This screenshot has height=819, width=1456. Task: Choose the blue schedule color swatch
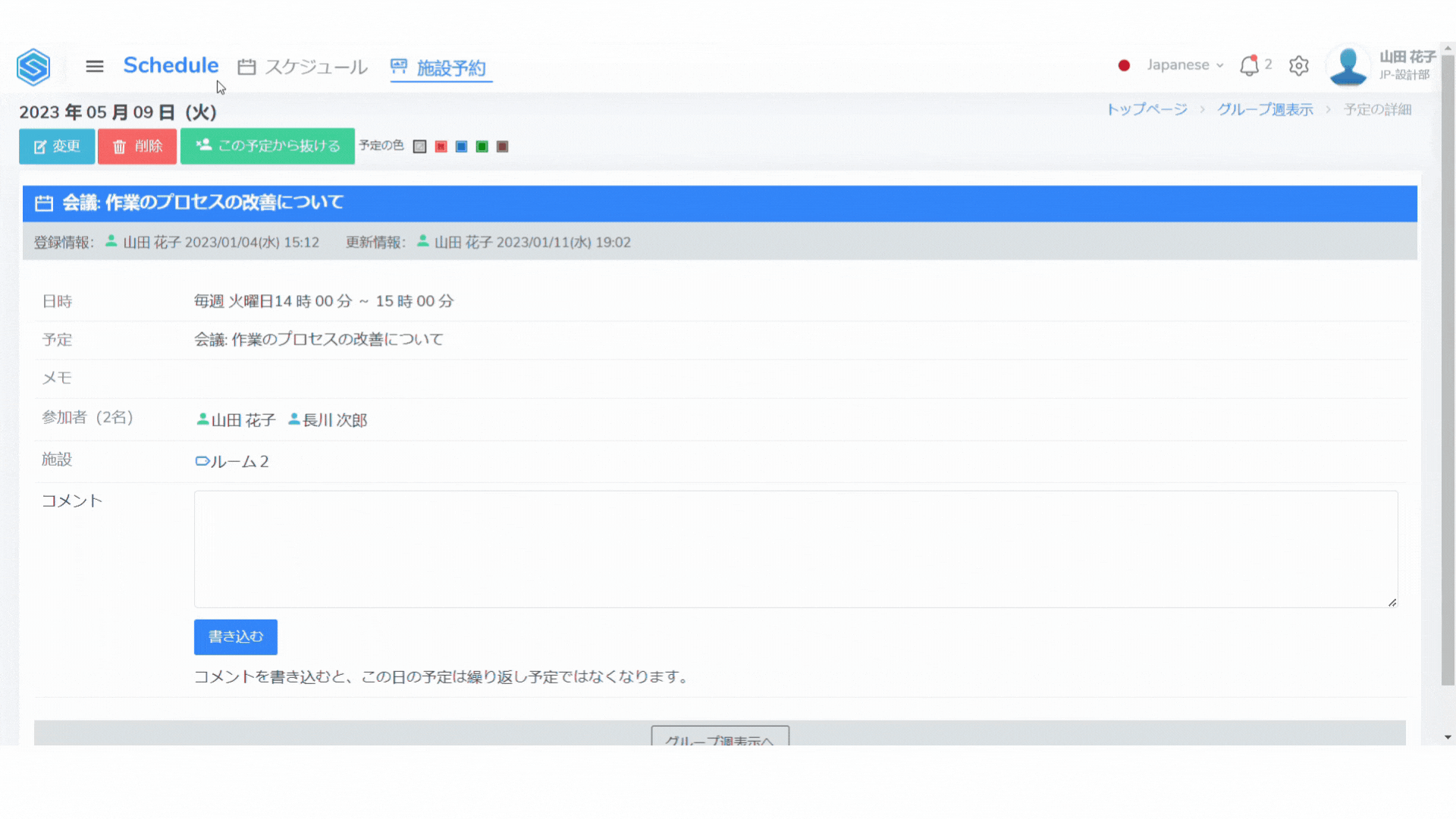461,146
